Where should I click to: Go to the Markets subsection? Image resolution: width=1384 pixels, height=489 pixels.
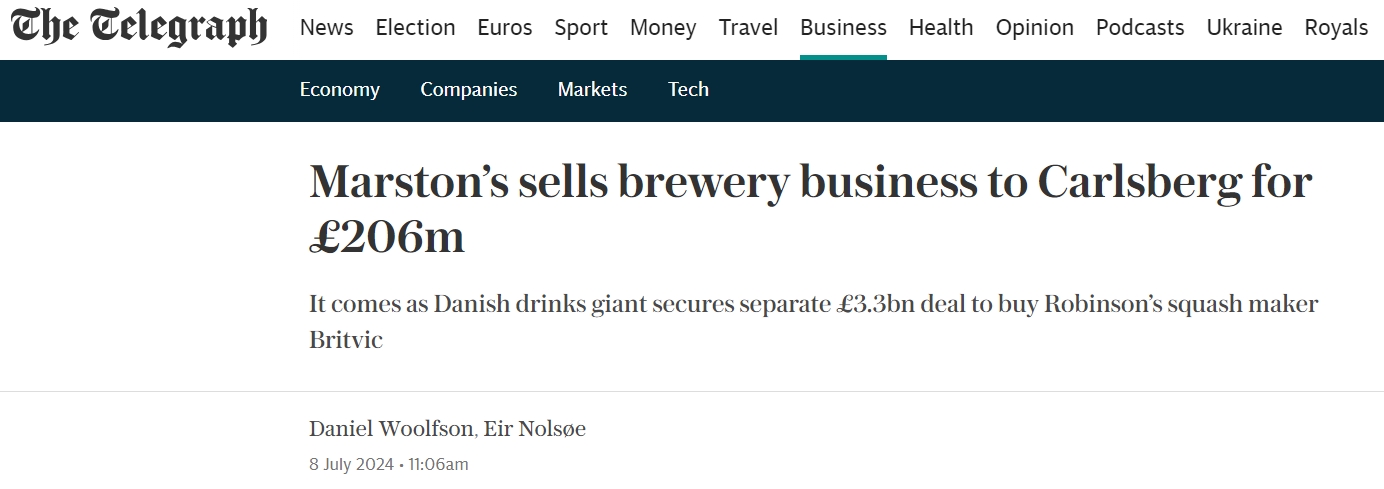(x=592, y=89)
